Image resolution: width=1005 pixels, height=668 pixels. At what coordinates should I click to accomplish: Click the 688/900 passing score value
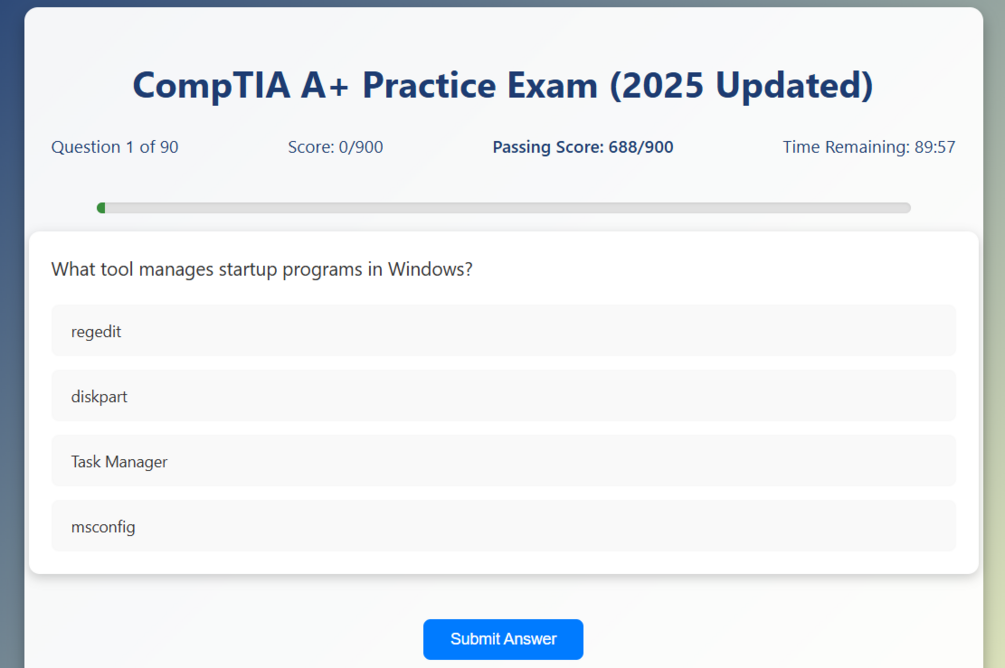tap(641, 147)
